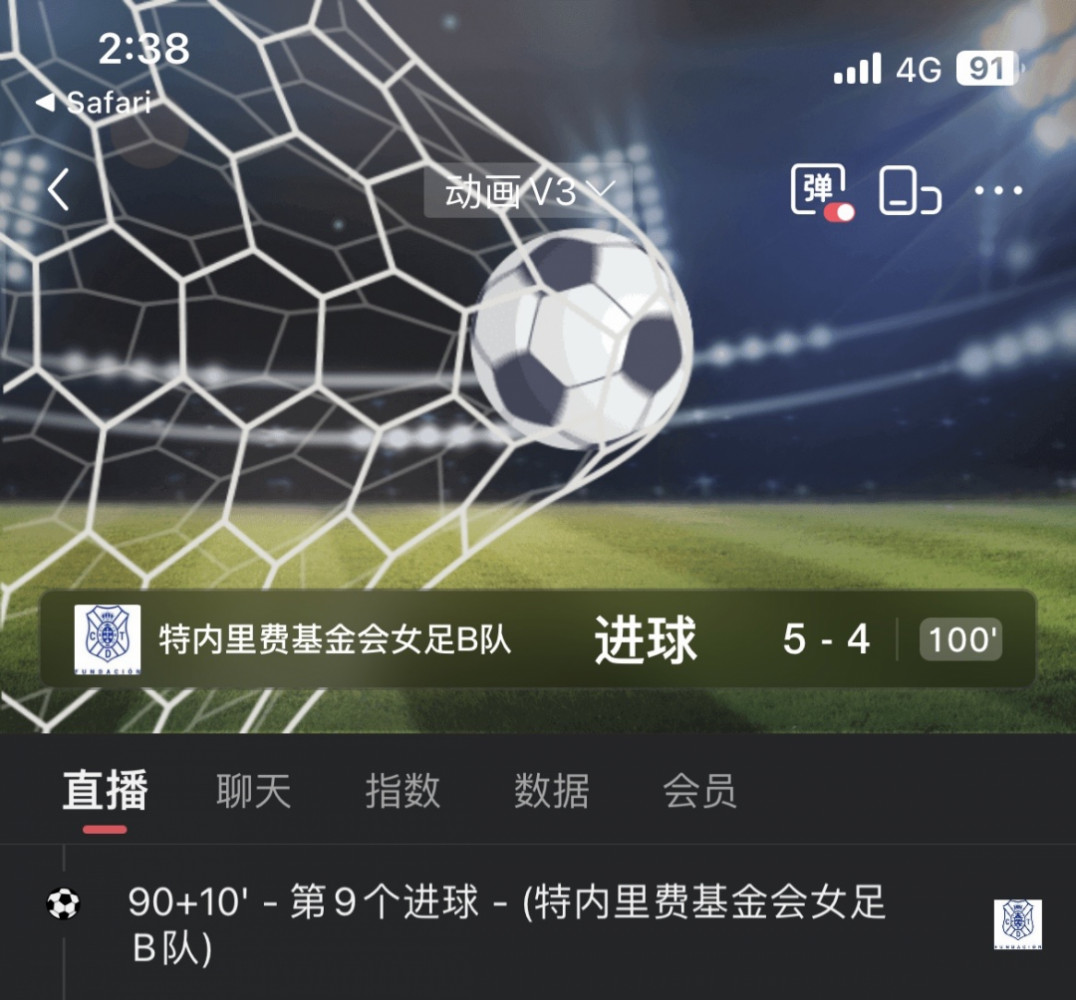Tap the 进球 goal announcement label

click(646, 640)
